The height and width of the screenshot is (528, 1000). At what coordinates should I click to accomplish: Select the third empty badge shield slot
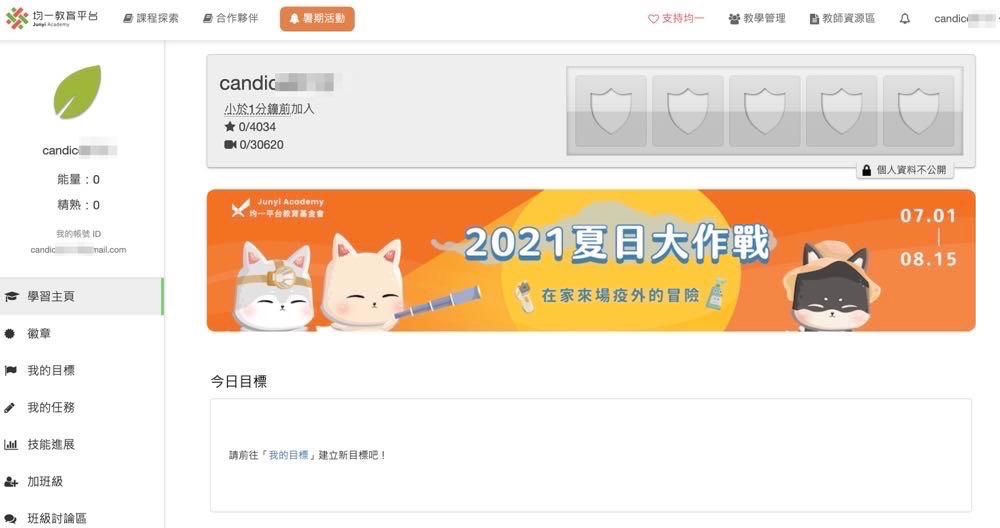pos(764,111)
